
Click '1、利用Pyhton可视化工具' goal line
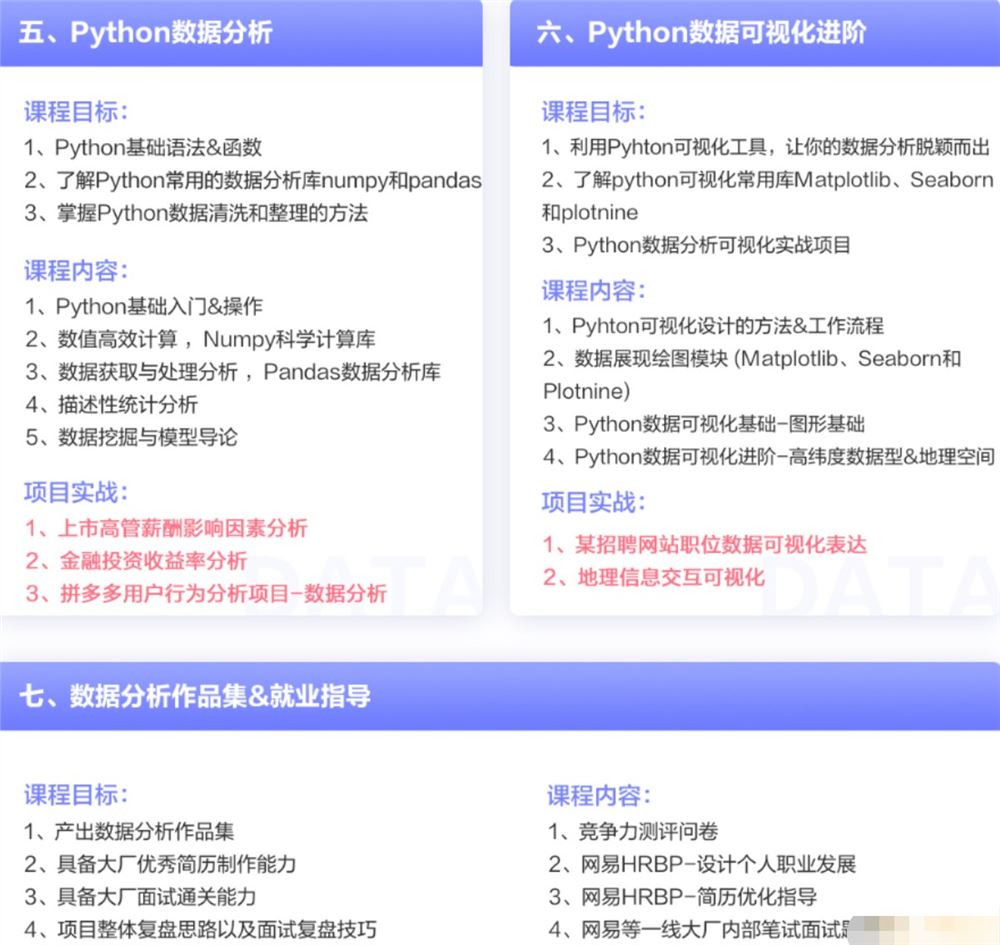point(765,147)
